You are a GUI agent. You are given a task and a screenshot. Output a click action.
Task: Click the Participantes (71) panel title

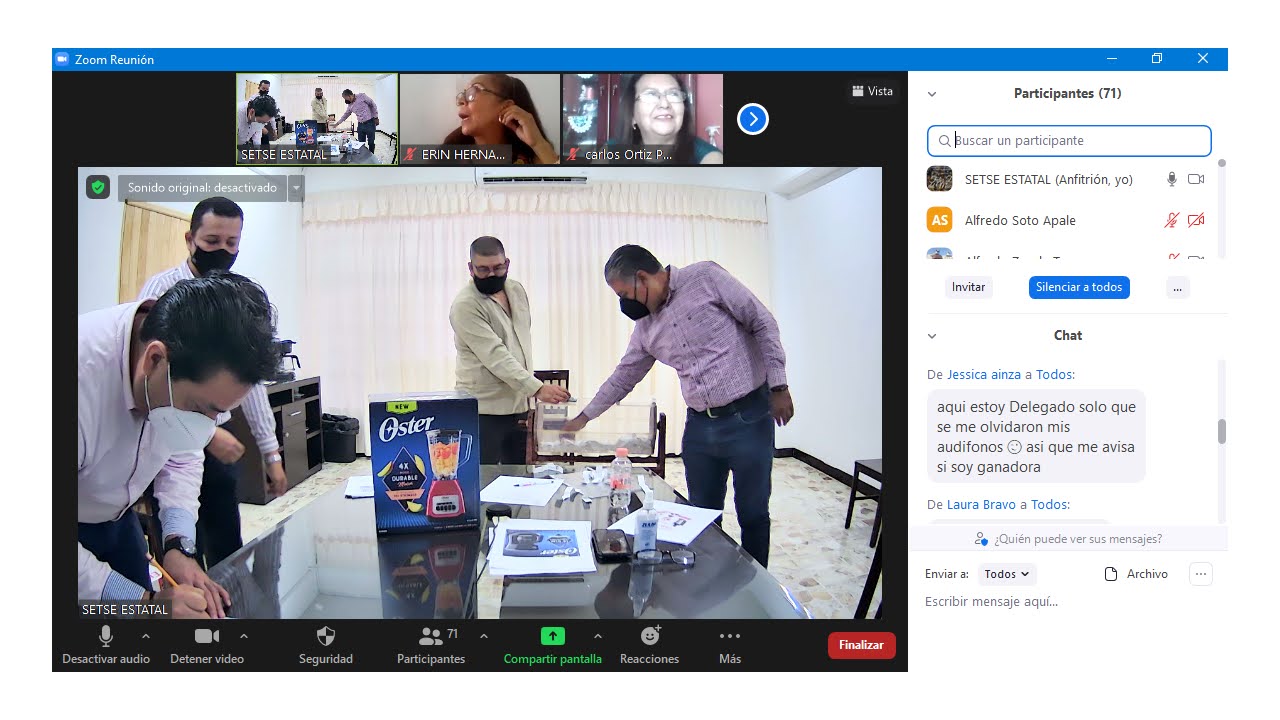pos(1067,94)
